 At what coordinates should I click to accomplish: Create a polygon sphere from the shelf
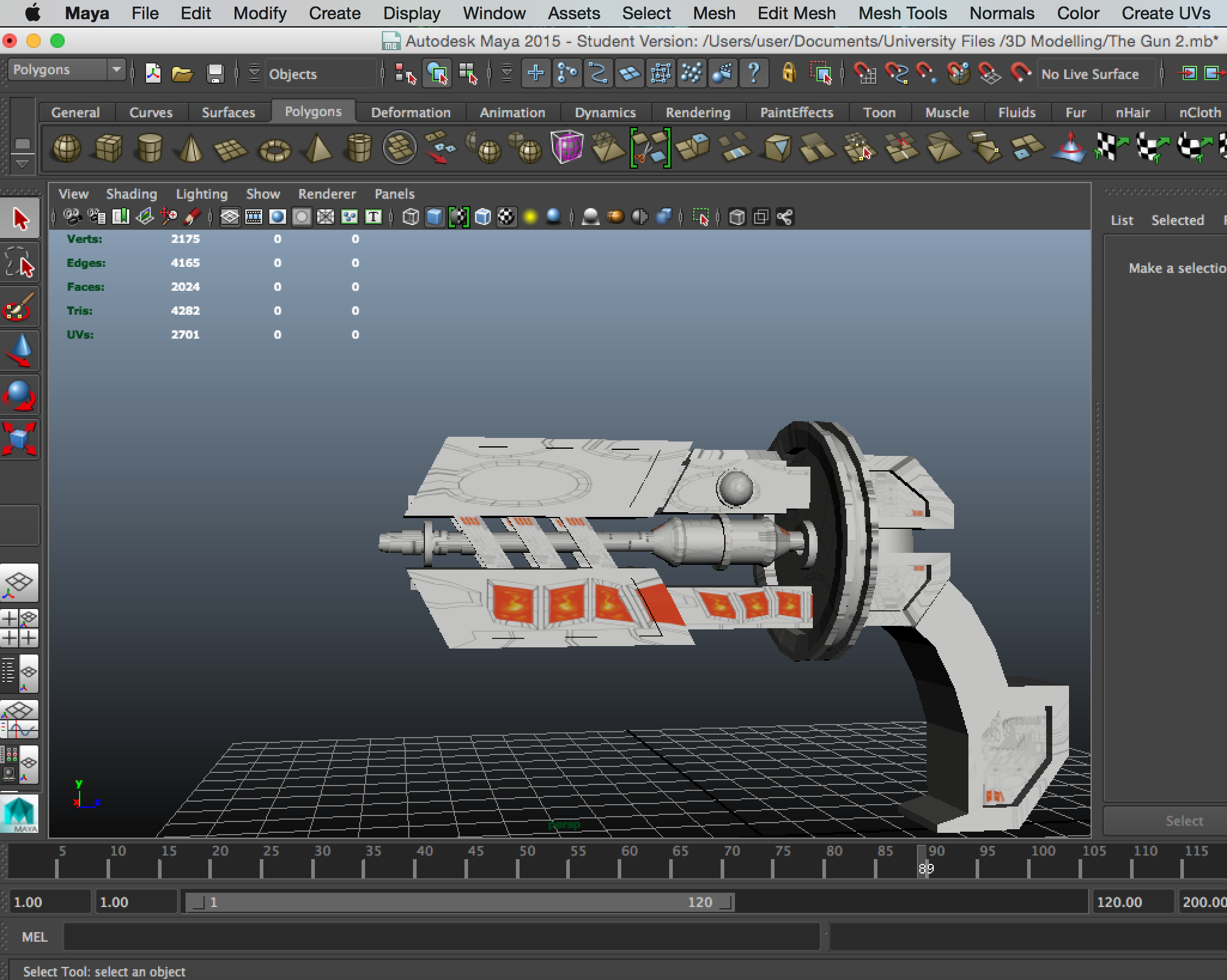[x=66, y=148]
